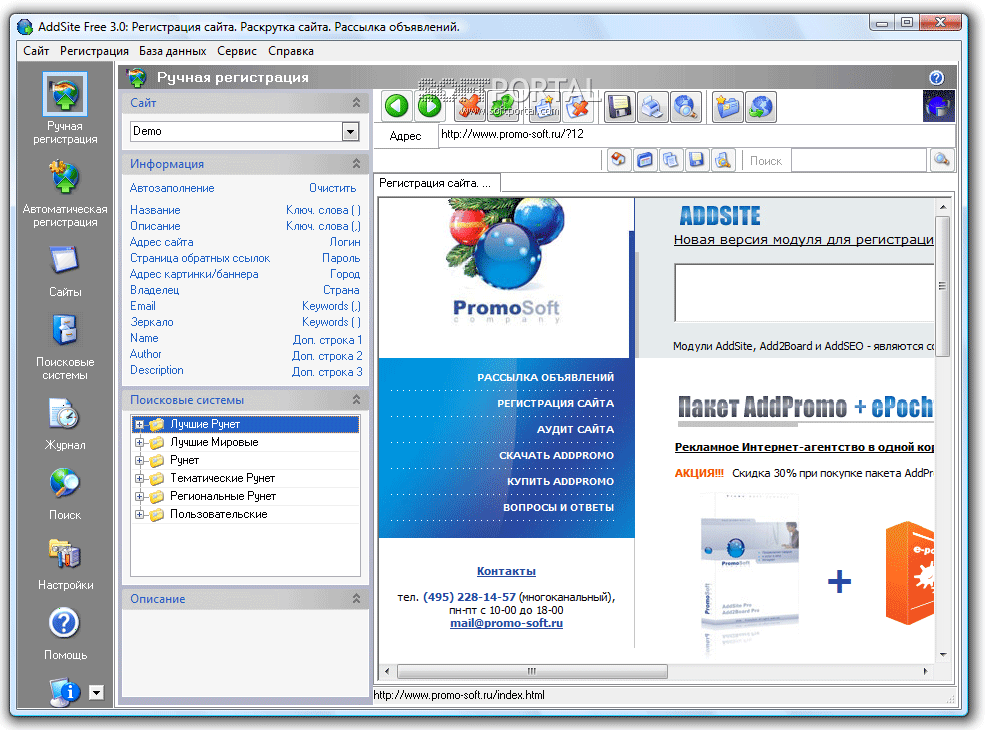Collapse the Описание panel
The width and height of the screenshot is (985, 730).
[356, 599]
